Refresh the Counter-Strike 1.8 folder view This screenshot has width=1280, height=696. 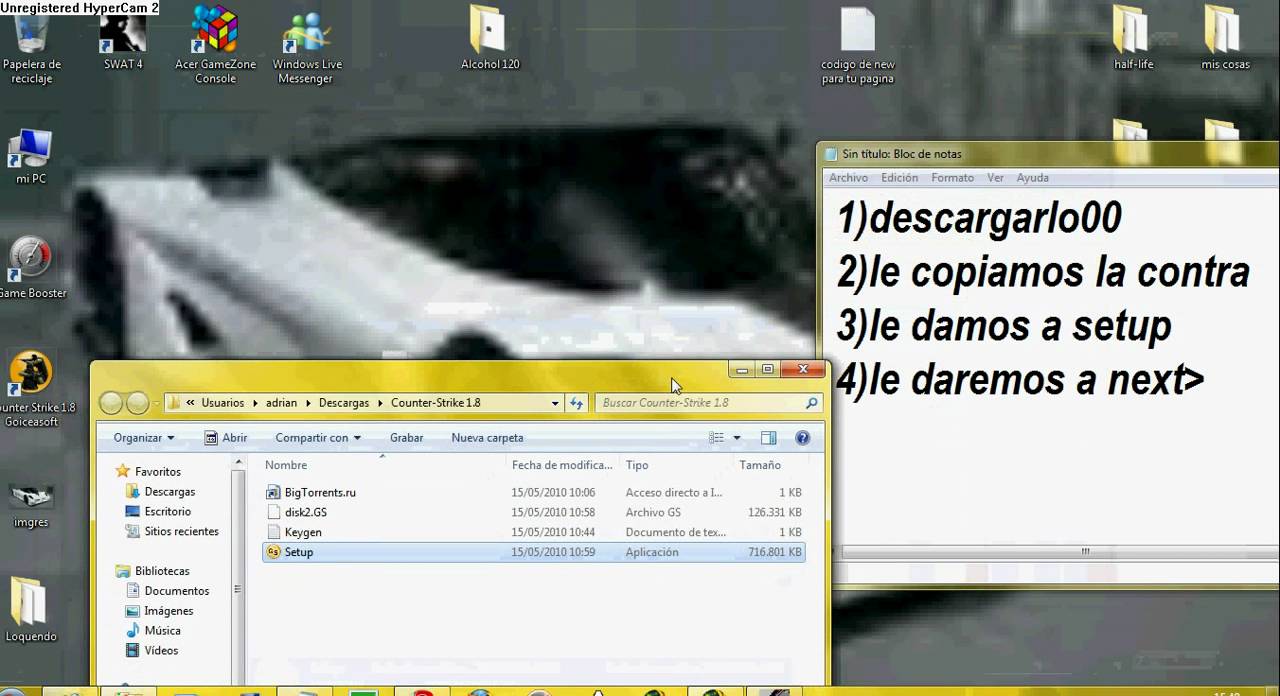pyautogui.click(x=577, y=403)
